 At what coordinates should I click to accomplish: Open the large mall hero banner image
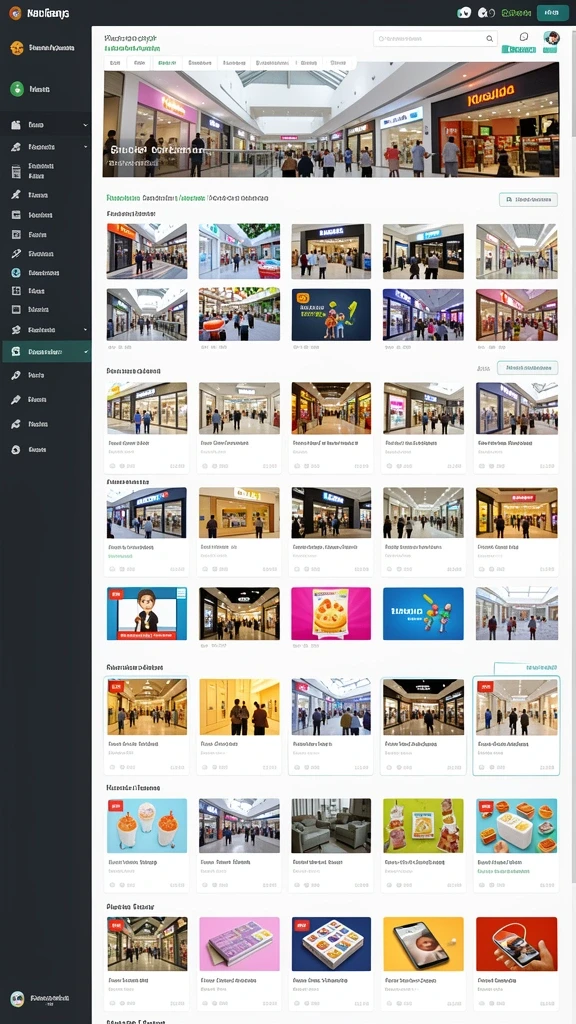pos(331,120)
